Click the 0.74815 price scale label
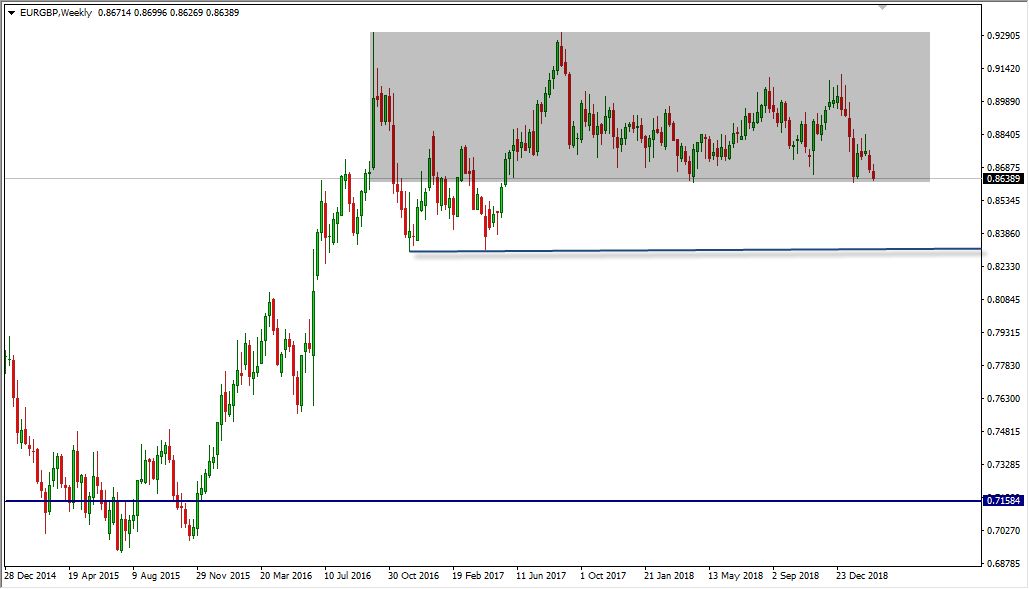Screen dimensions: 1029x589 [1003, 432]
